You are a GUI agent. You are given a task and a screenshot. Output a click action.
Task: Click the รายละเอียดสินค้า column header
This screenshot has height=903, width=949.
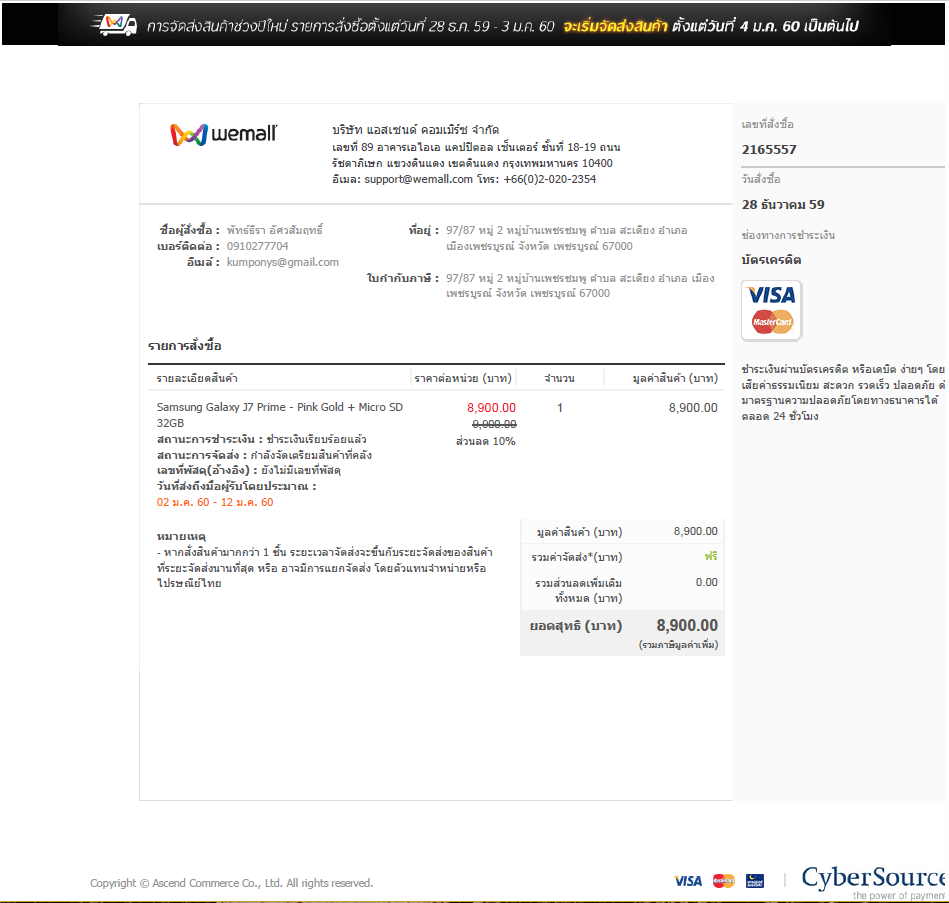pos(197,378)
